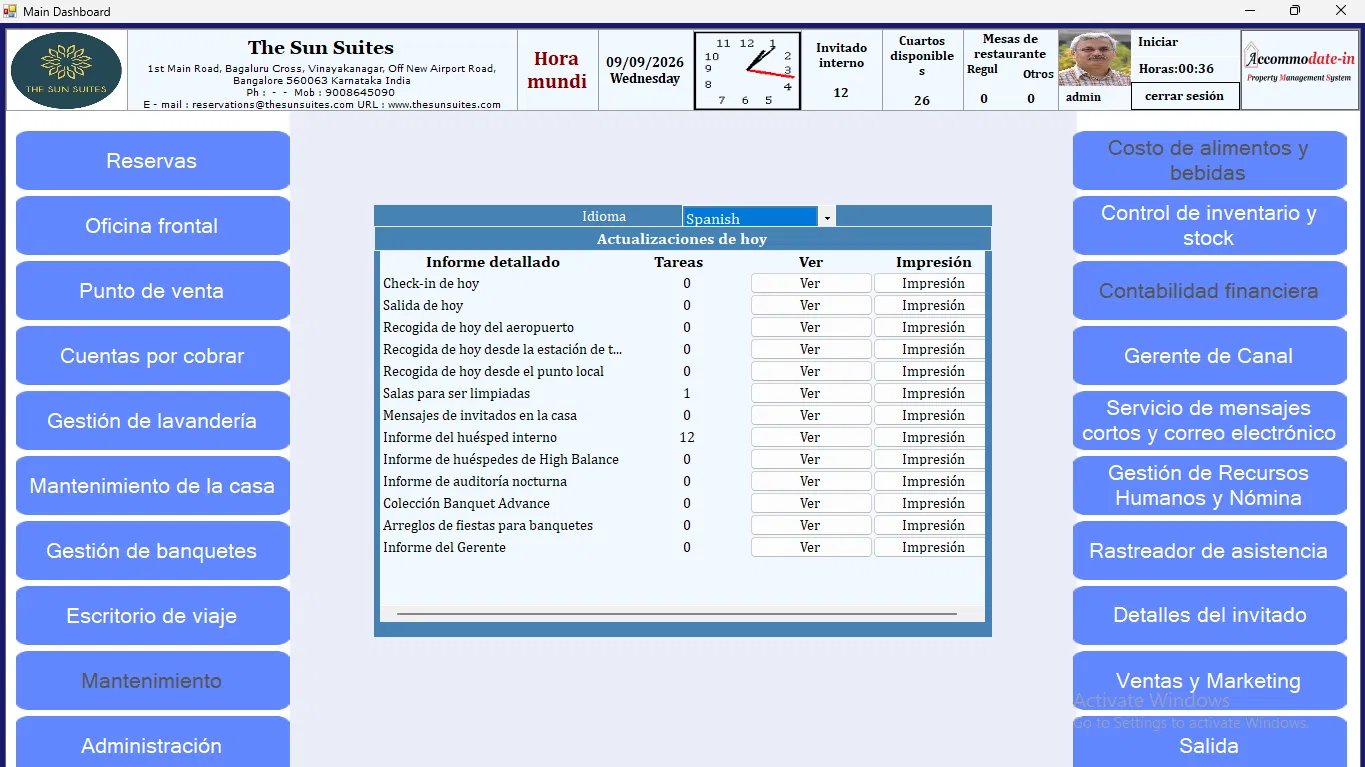Image resolution: width=1365 pixels, height=767 pixels.
Task: Open Mantenimiento de la casa module
Action: pyautogui.click(x=152, y=486)
